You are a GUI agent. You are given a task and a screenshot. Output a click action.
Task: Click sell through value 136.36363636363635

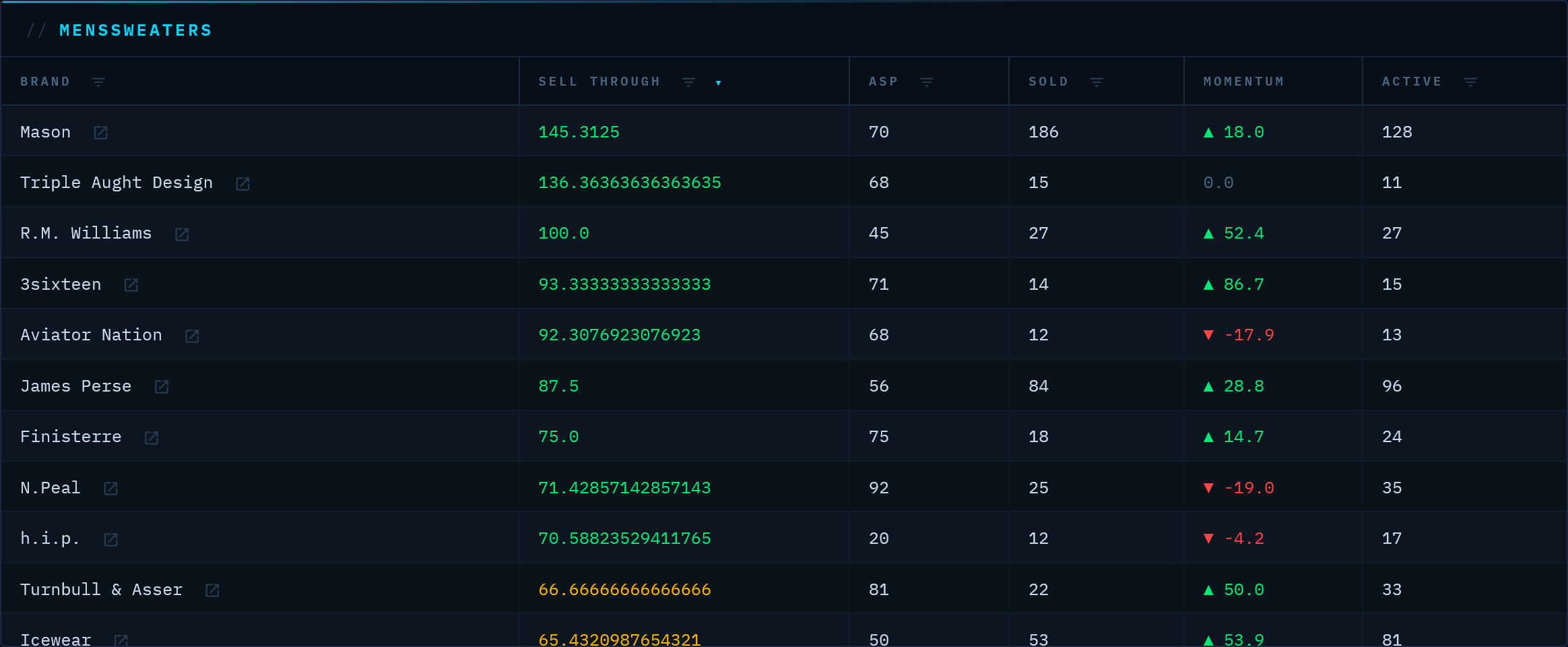coord(630,183)
